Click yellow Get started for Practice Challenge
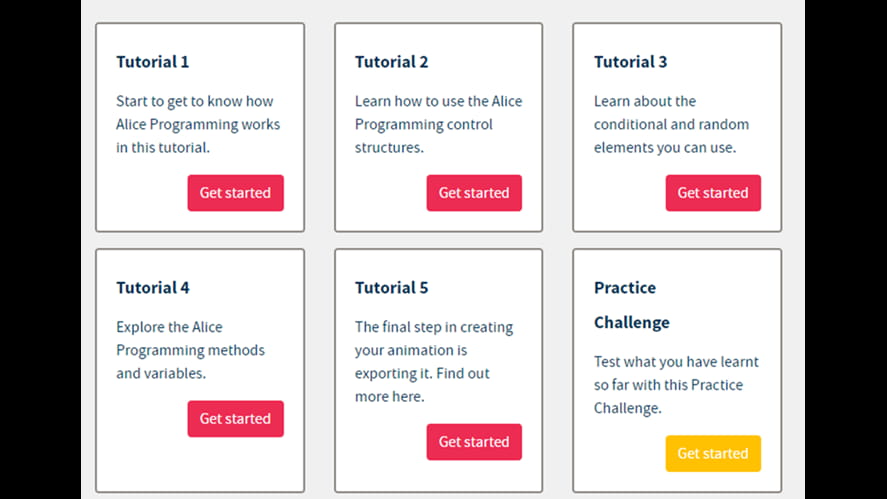Image resolution: width=887 pixels, height=499 pixels. coord(713,453)
